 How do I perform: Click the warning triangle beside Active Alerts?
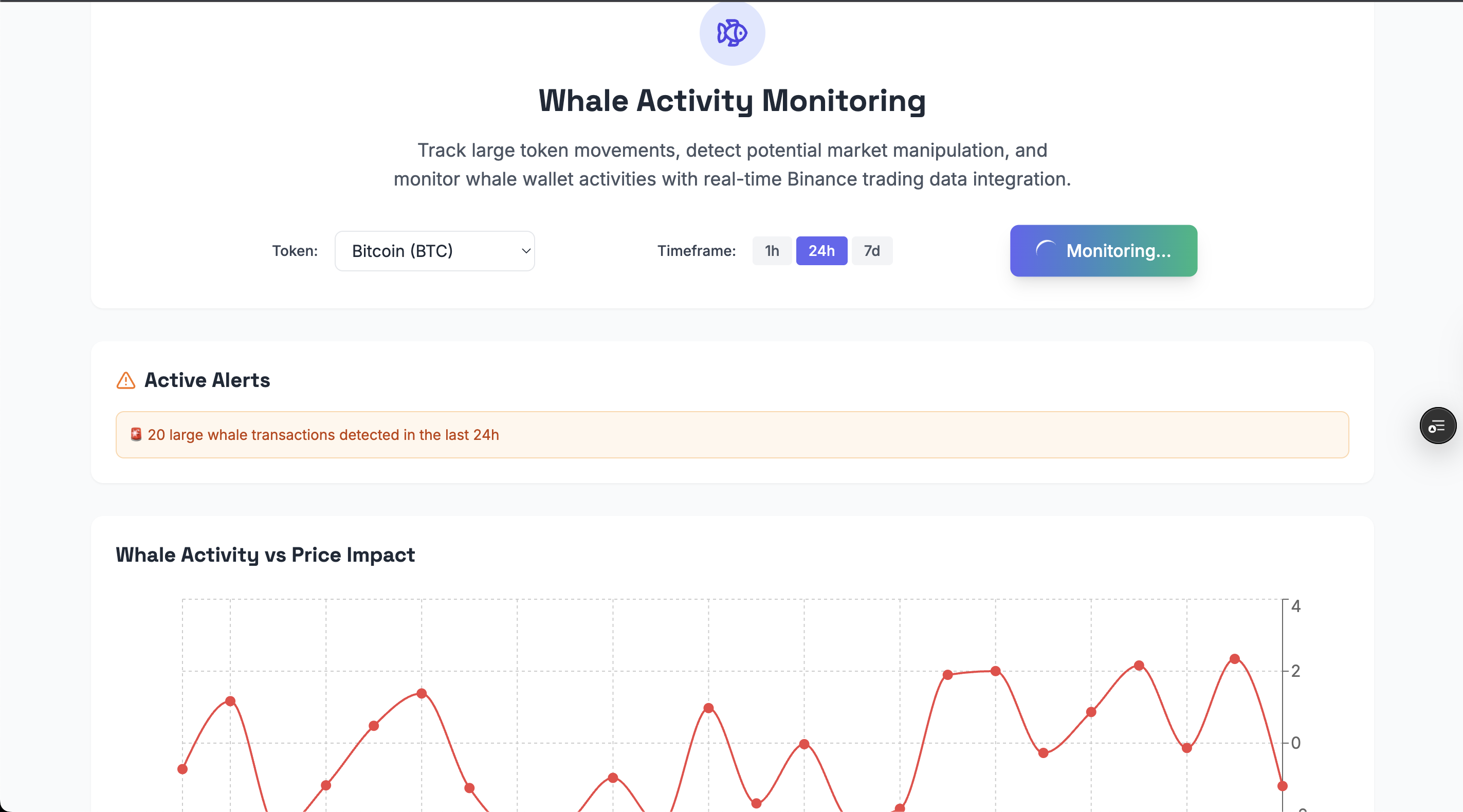[x=125, y=380]
